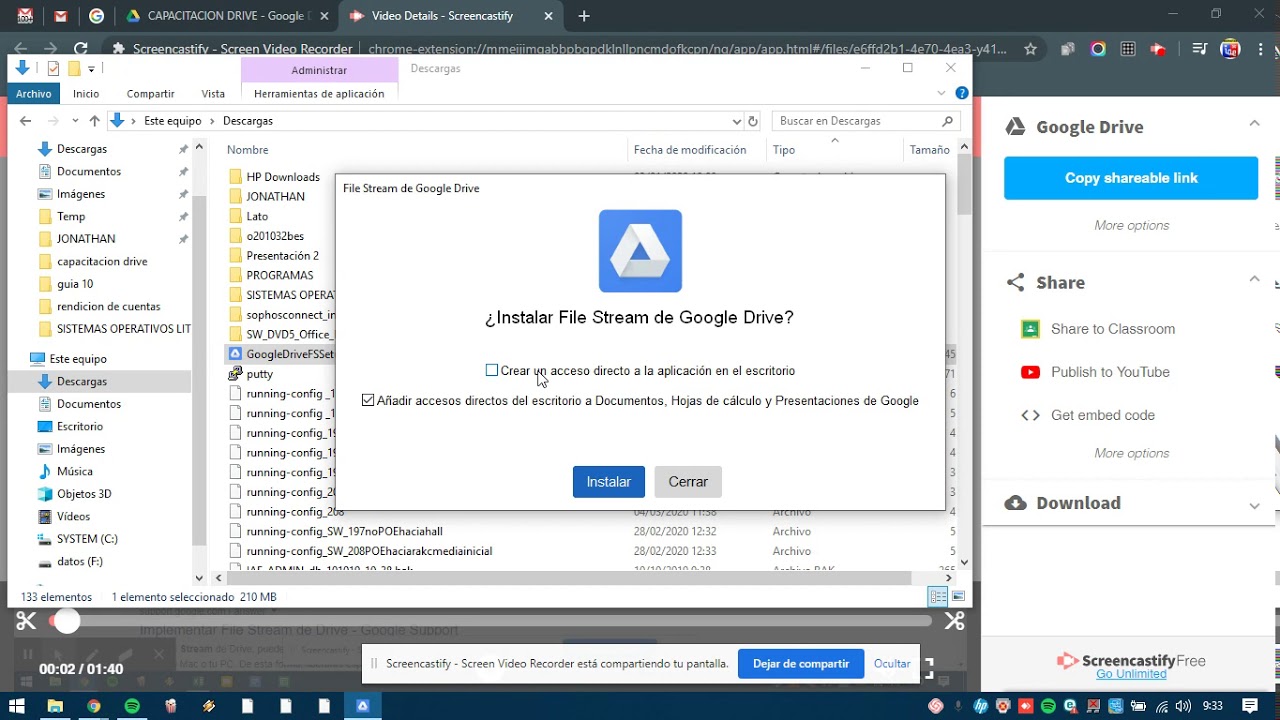This screenshot has width=1280, height=720.
Task: Sort by Fecha de modificación column
Action: pyautogui.click(x=690, y=150)
